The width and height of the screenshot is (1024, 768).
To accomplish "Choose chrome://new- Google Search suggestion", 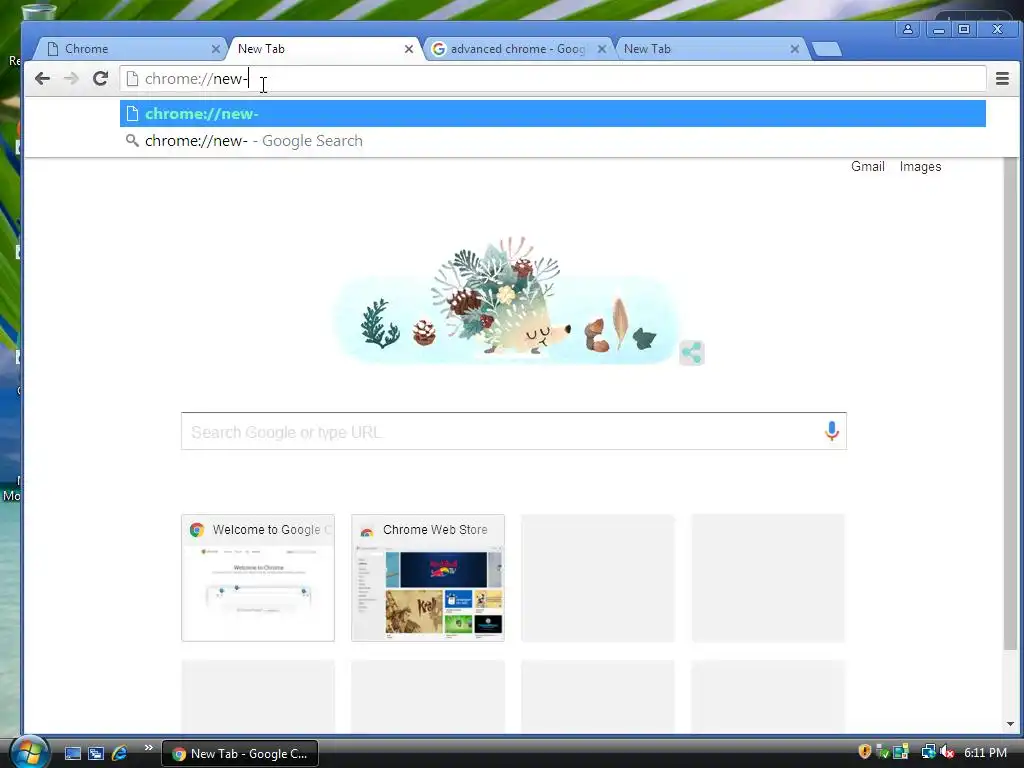I will point(552,141).
